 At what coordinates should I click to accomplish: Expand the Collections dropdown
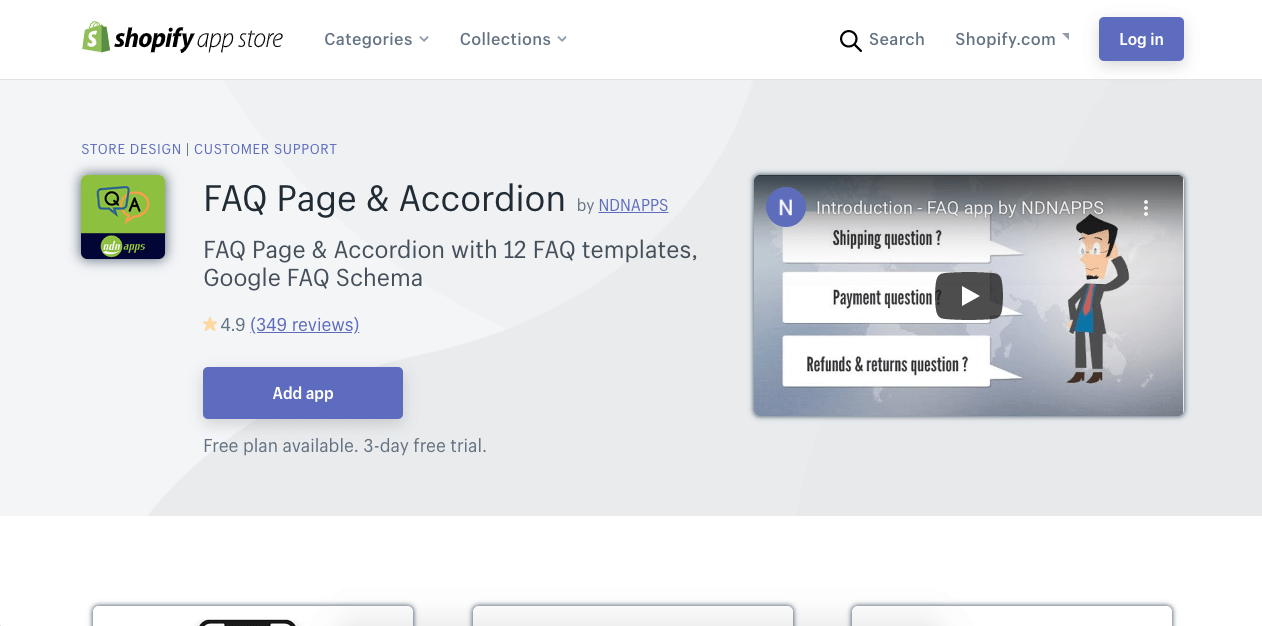point(513,39)
